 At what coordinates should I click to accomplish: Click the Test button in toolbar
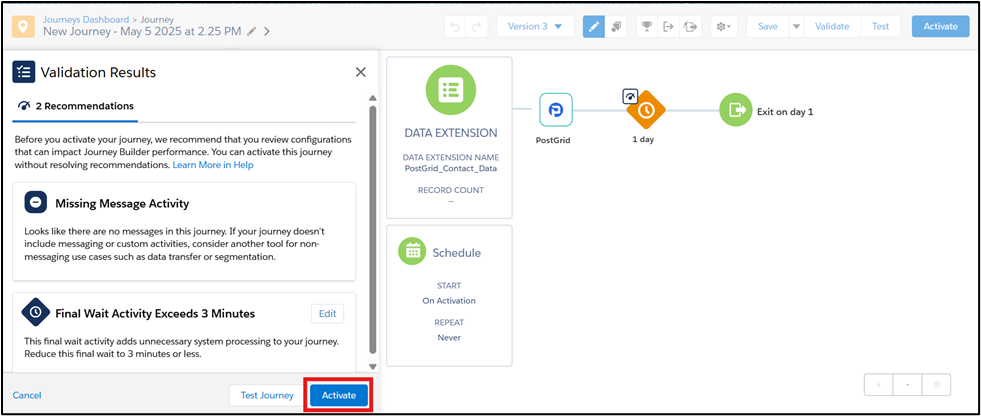coord(880,27)
